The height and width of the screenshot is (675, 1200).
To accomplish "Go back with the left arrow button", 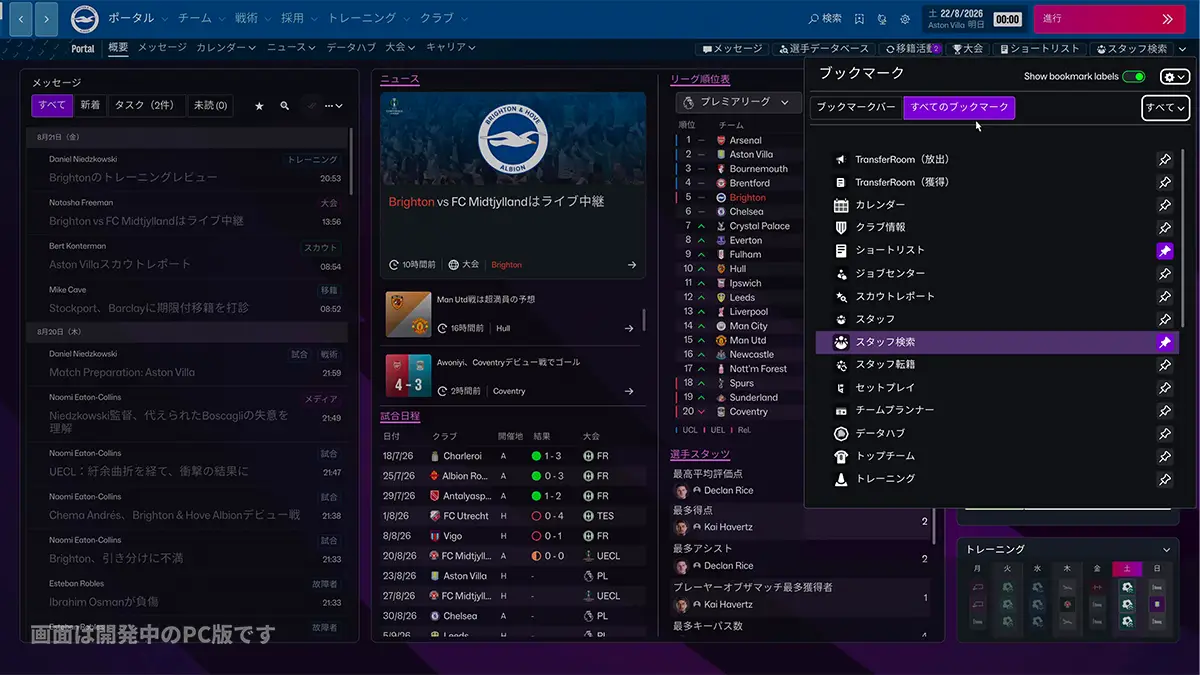I will [21, 19].
